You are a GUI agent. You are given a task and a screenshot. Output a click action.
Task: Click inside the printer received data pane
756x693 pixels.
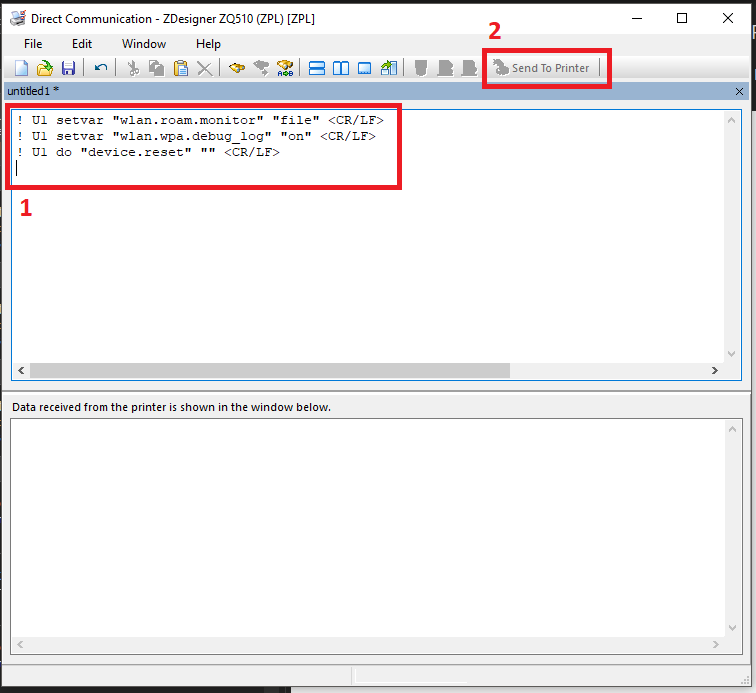(370, 530)
